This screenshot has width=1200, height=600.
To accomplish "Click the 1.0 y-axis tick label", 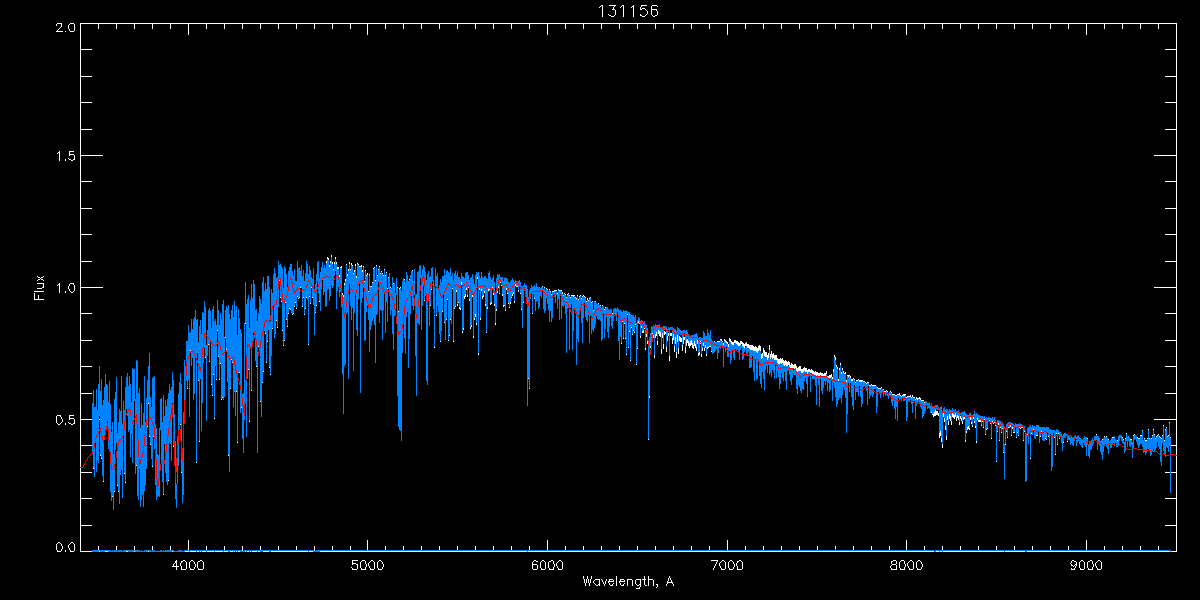I will 66,288.
